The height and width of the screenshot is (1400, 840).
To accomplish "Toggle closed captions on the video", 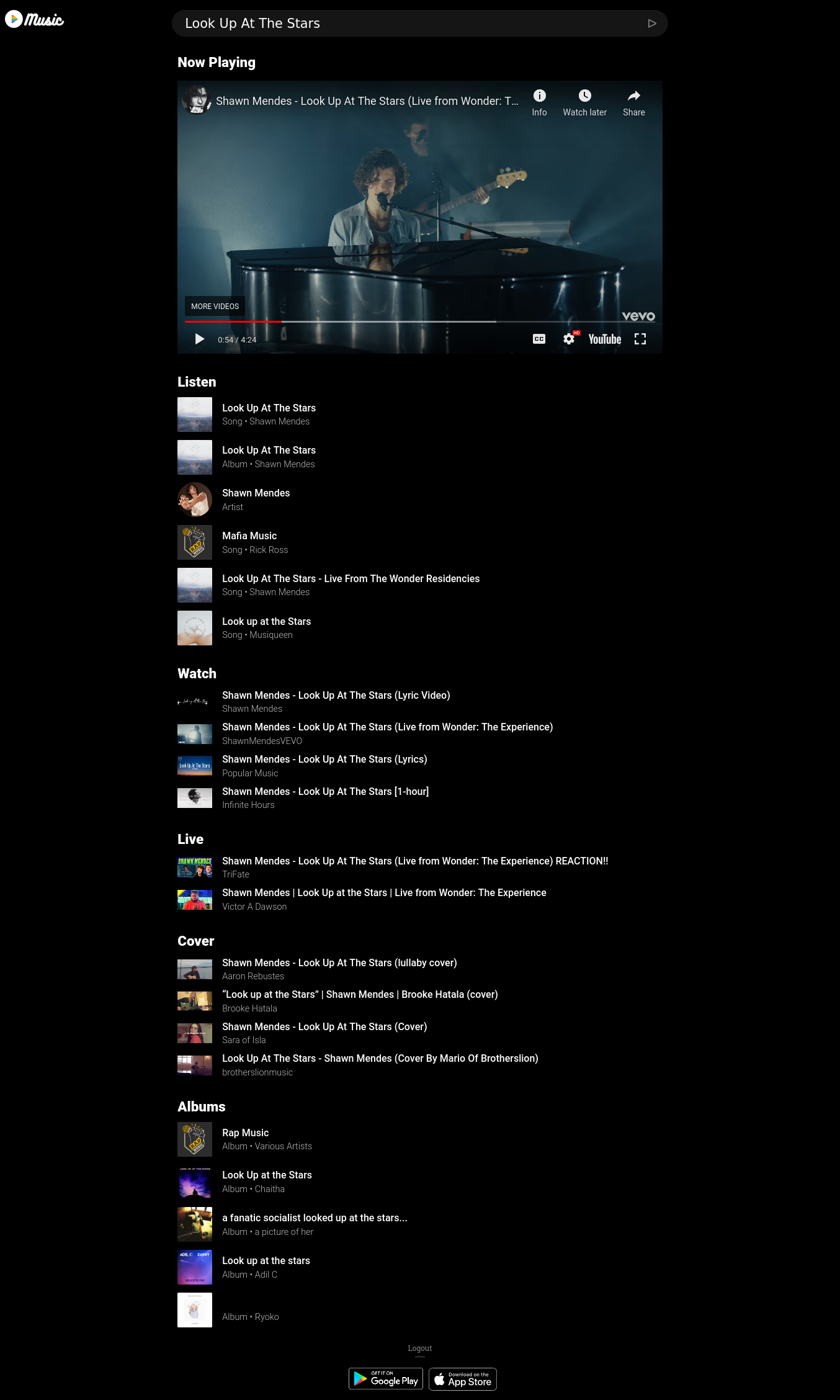I will point(539,339).
